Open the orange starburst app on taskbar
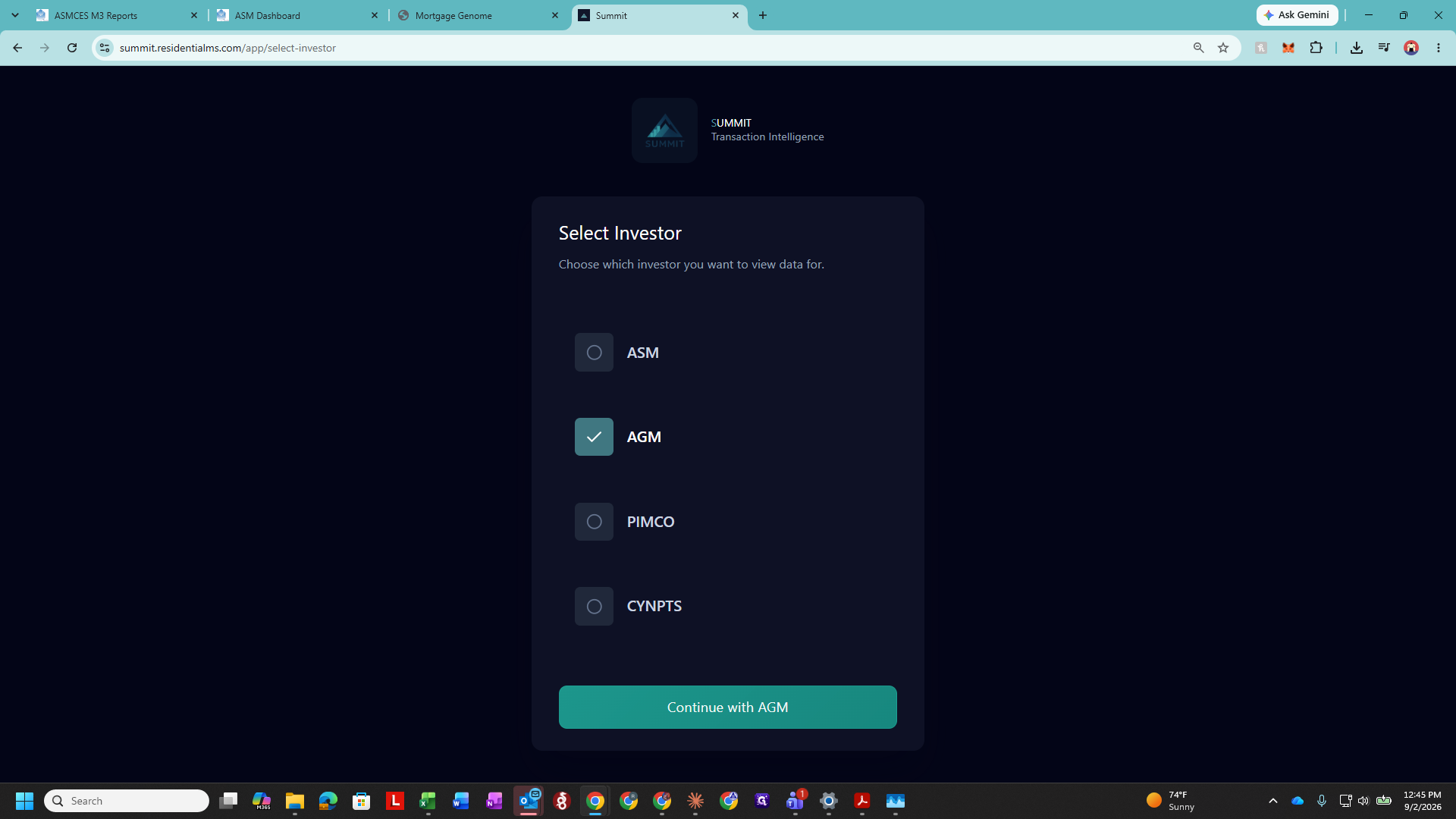1456x819 pixels. click(695, 801)
